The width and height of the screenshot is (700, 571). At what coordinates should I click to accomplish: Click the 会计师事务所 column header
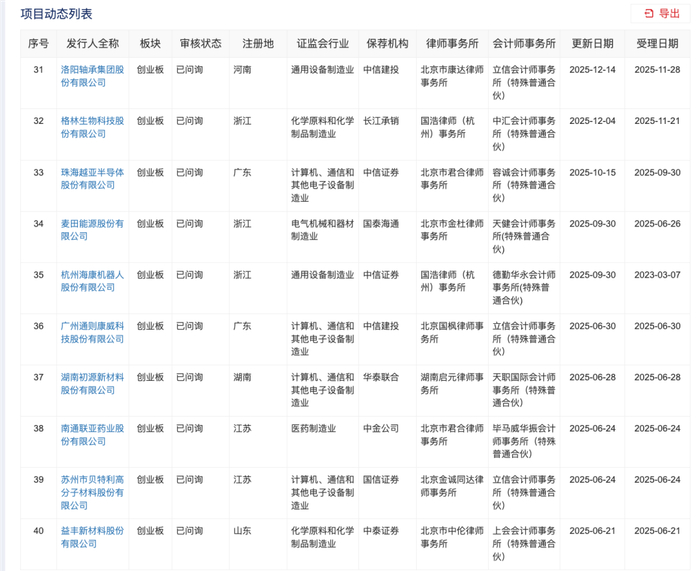click(x=524, y=43)
